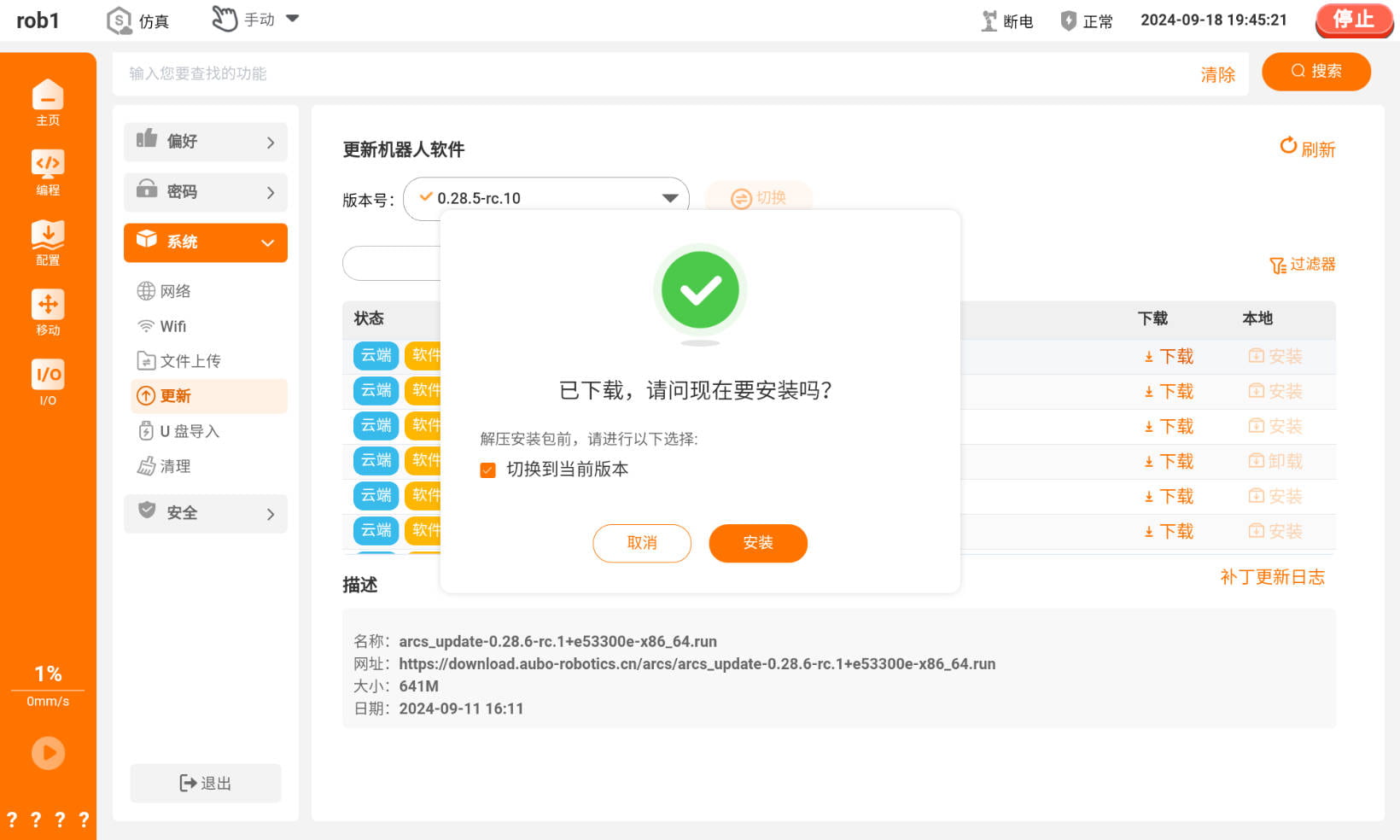Toggle the 切换到当前版本 checkbox
1400x840 pixels.
coord(487,470)
